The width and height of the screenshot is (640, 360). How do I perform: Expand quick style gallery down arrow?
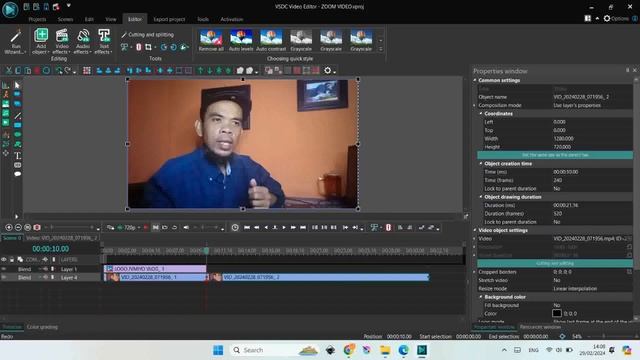(380, 40)
